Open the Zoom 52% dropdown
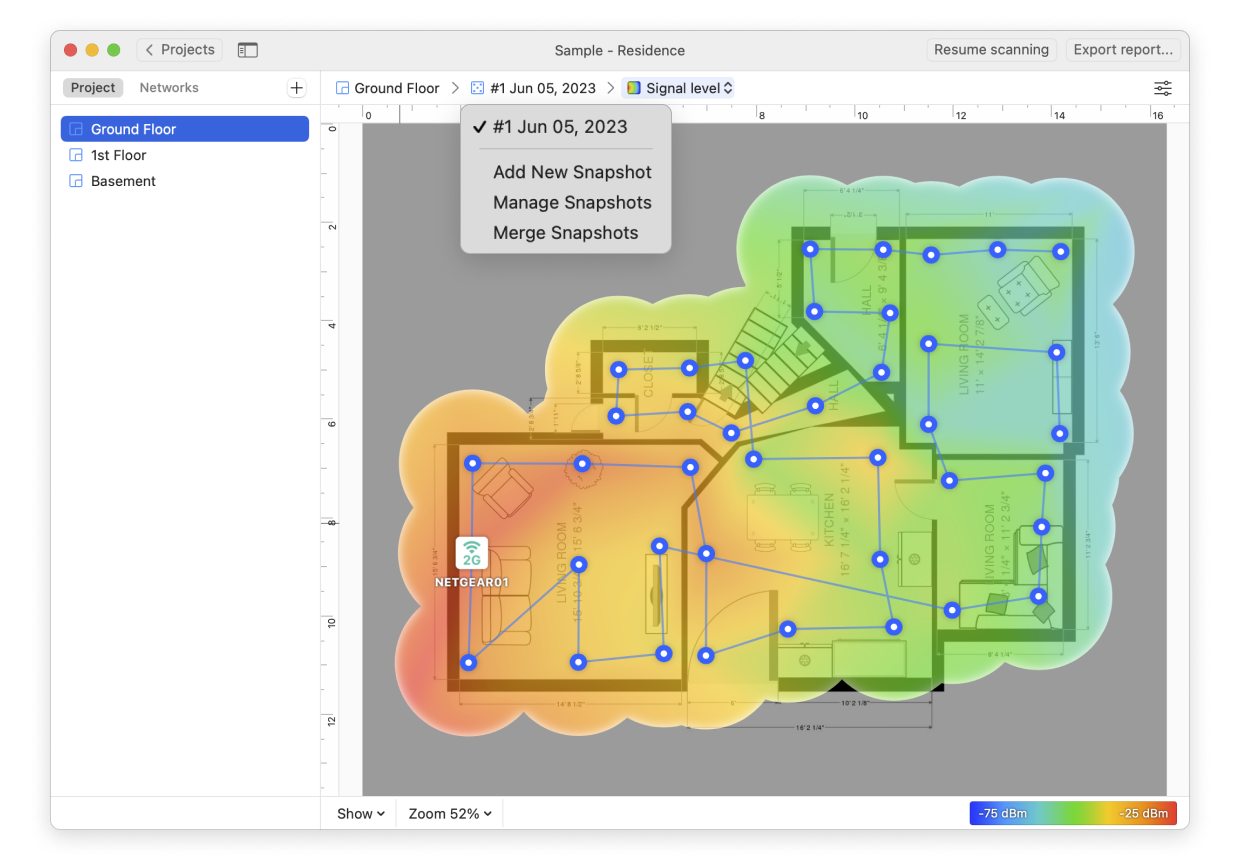The height and width of the screenshot is (860, 1240). [450, 814]
